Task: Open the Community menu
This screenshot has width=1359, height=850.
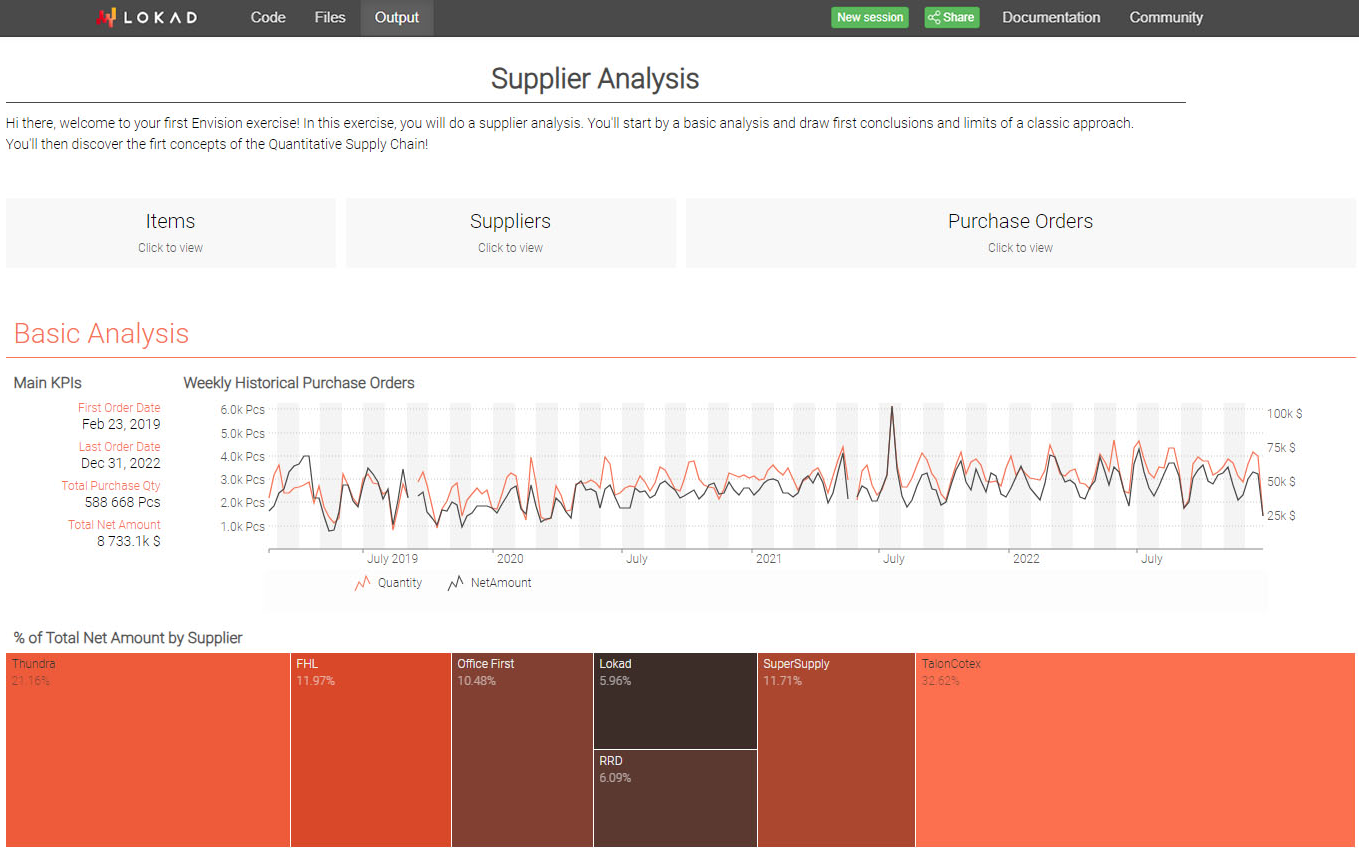Action: click(1165, 17)
